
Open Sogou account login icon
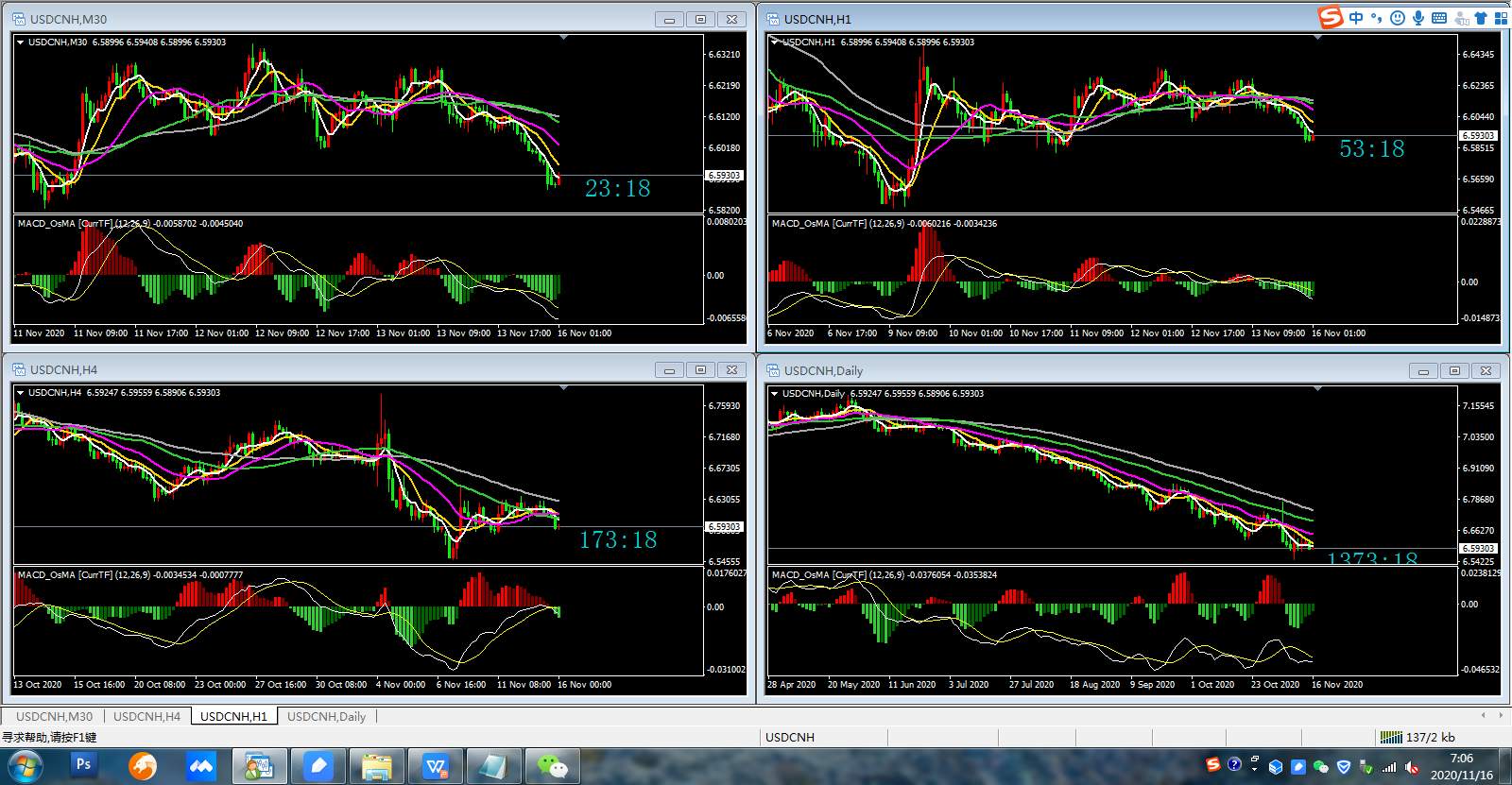1461,18
